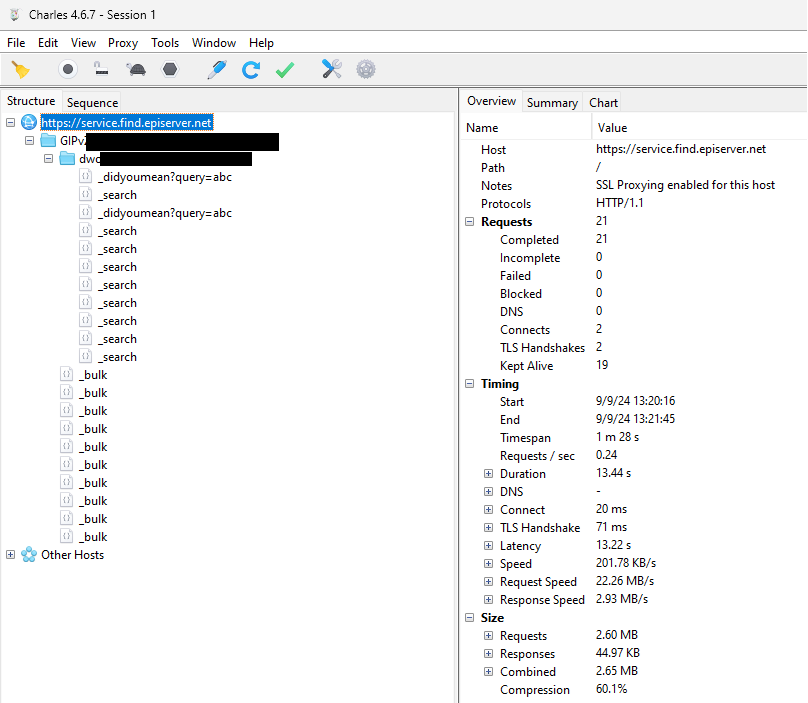This screenshot has height=703, width=808.
Task: Click the green Validate checkmark icon
Action: coord(285,69)
